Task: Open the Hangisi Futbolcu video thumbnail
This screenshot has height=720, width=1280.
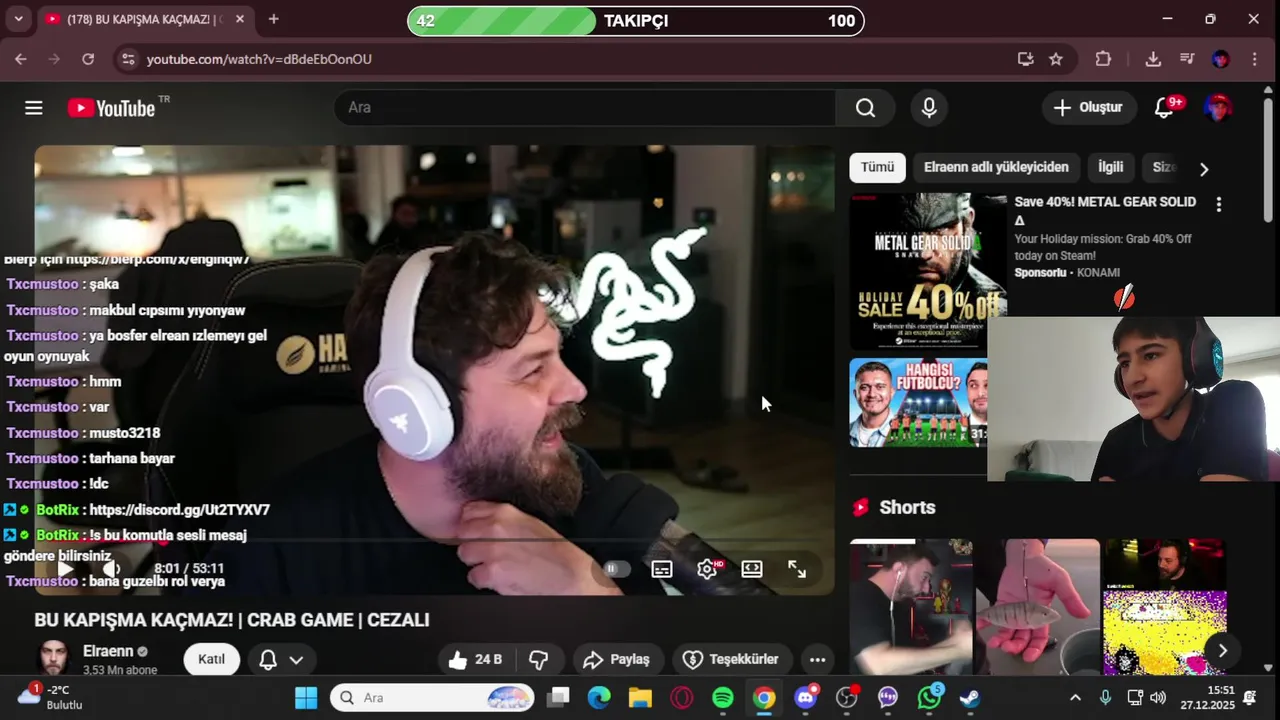Action: click(x=918, y=403)
